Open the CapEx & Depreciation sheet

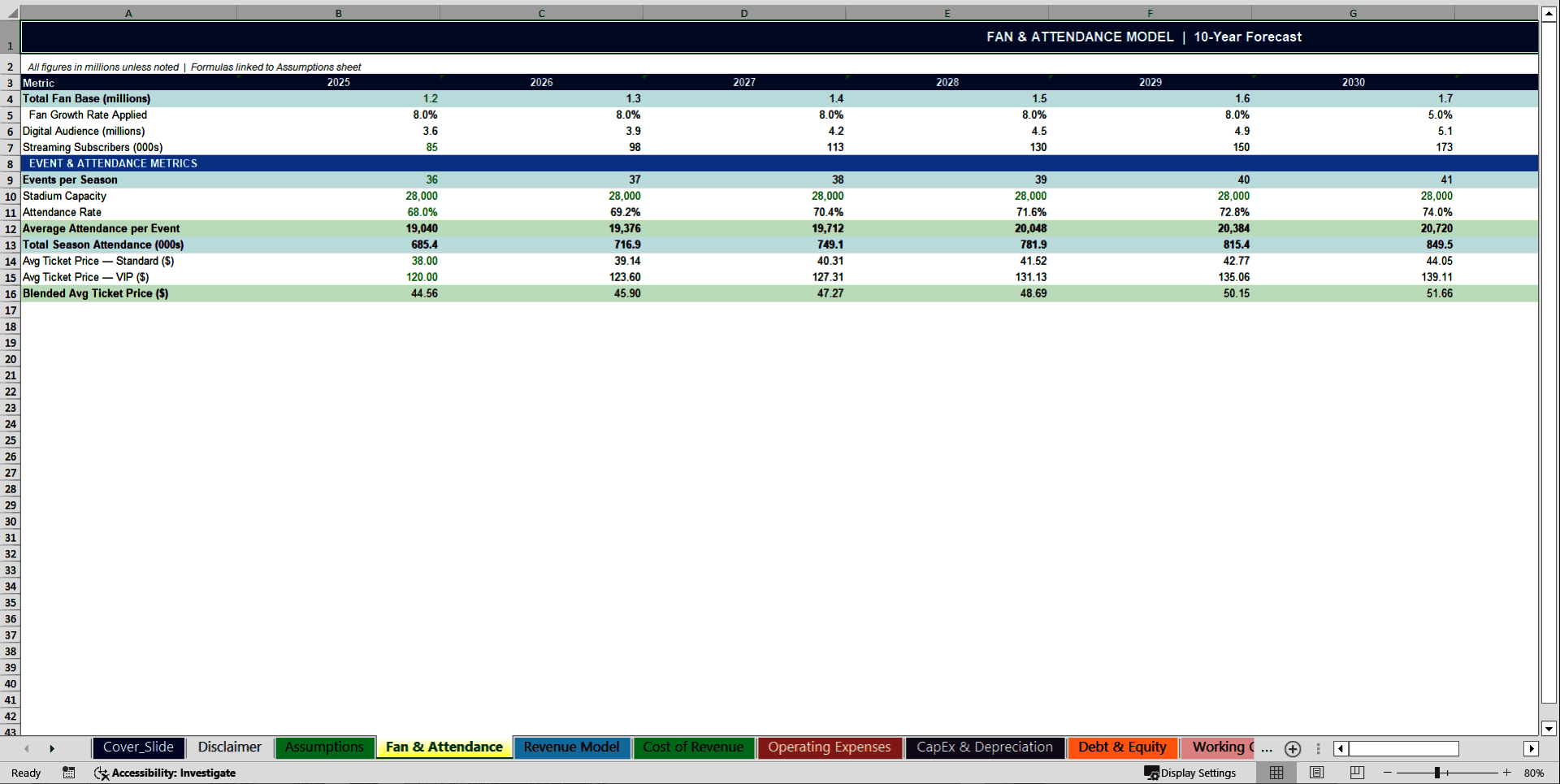pos(984,747)
